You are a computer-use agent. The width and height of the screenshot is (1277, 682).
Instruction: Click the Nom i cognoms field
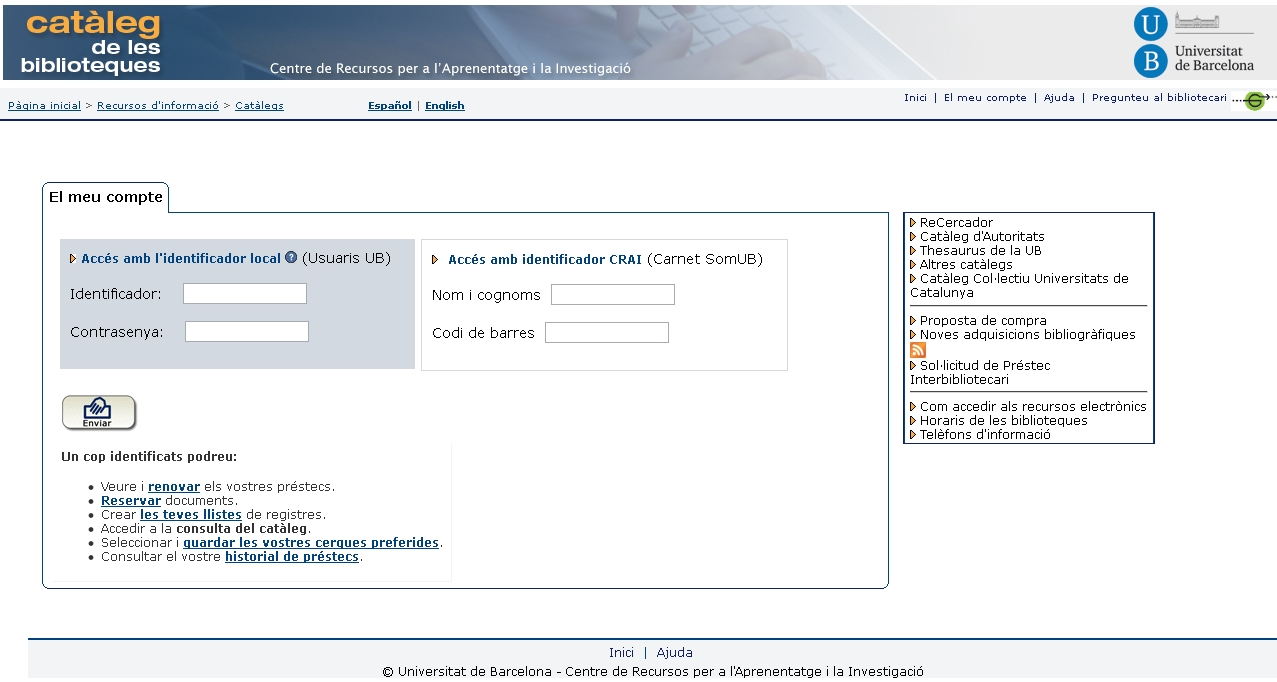click(613, 295)
